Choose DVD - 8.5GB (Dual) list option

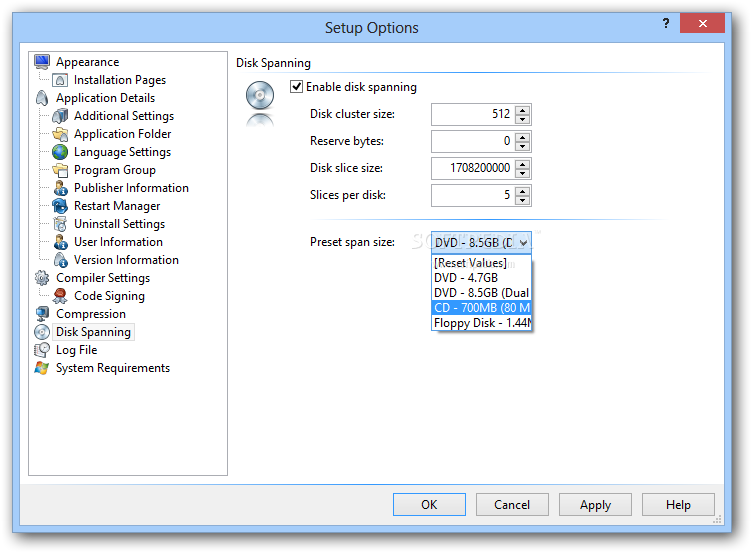pos(482,293)
